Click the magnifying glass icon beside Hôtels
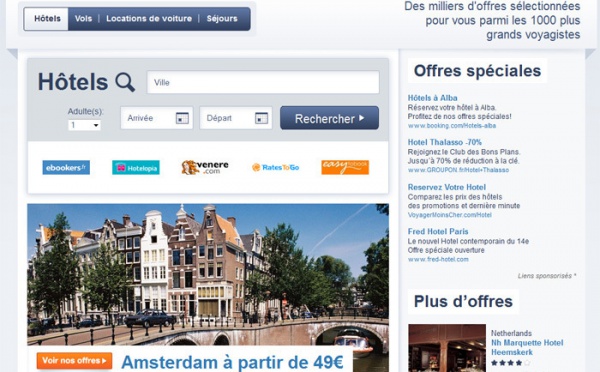 125,82
